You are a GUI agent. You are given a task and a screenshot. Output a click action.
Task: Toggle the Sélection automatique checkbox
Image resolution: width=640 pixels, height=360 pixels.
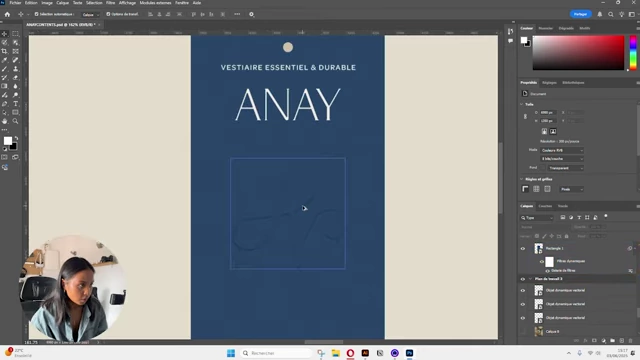tap(36, 14)
